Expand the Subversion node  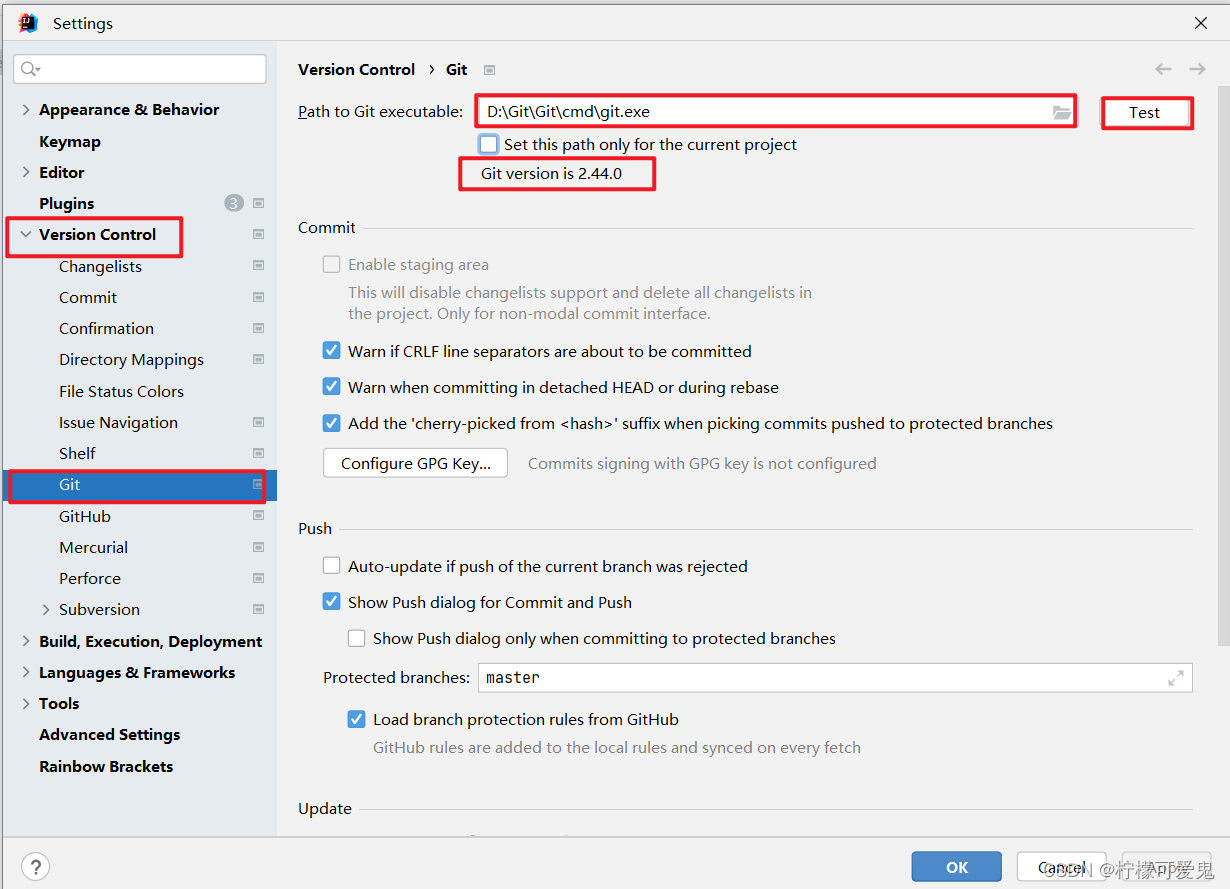tap(46, 609)
